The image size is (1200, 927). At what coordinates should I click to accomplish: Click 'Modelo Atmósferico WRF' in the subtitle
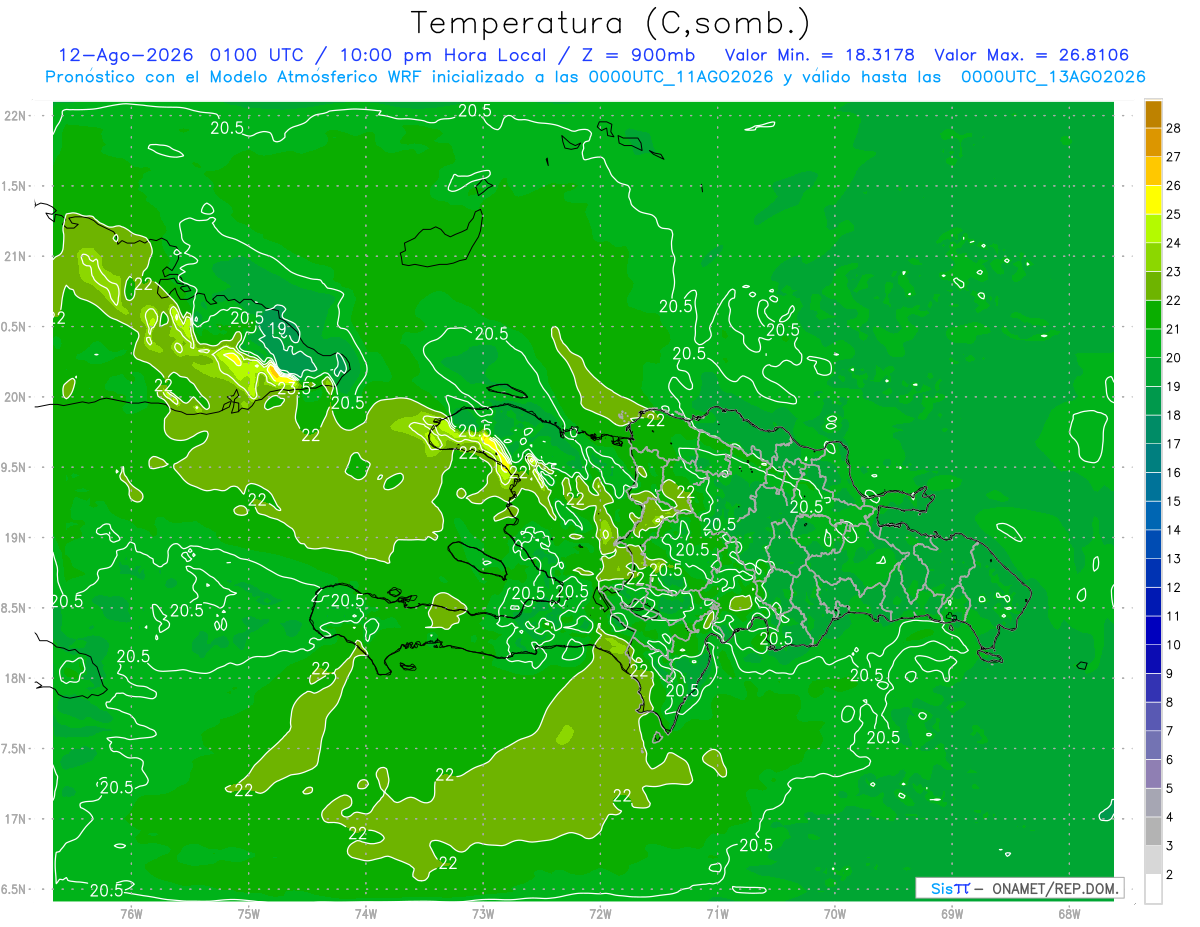(x=319, y=77)
